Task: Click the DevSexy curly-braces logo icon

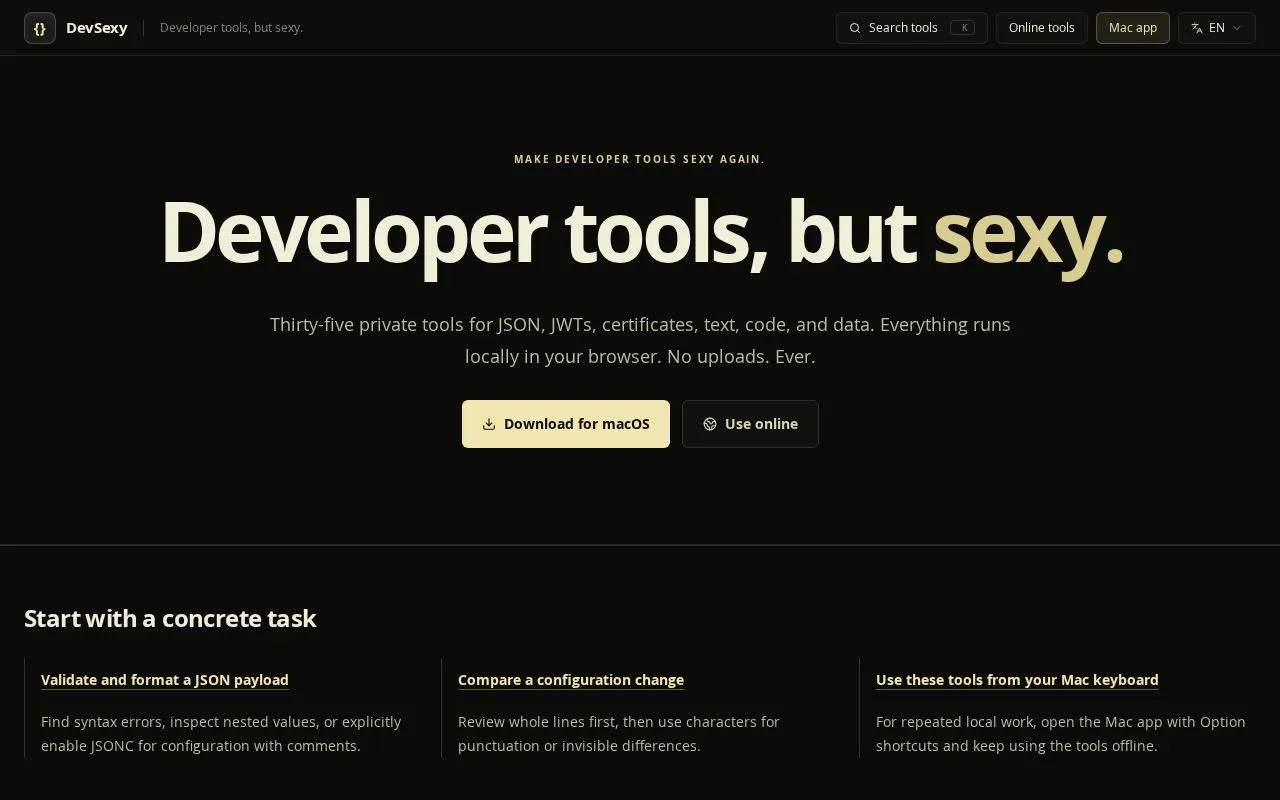Action: click(x=40, y=28)
